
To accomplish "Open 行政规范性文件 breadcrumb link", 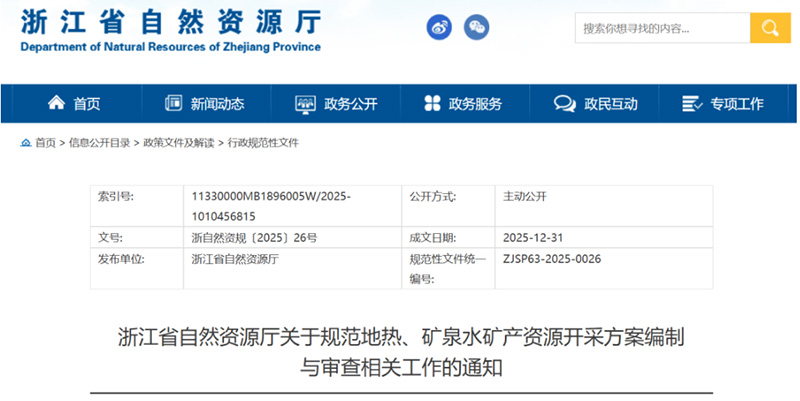I will click(263, 143).
